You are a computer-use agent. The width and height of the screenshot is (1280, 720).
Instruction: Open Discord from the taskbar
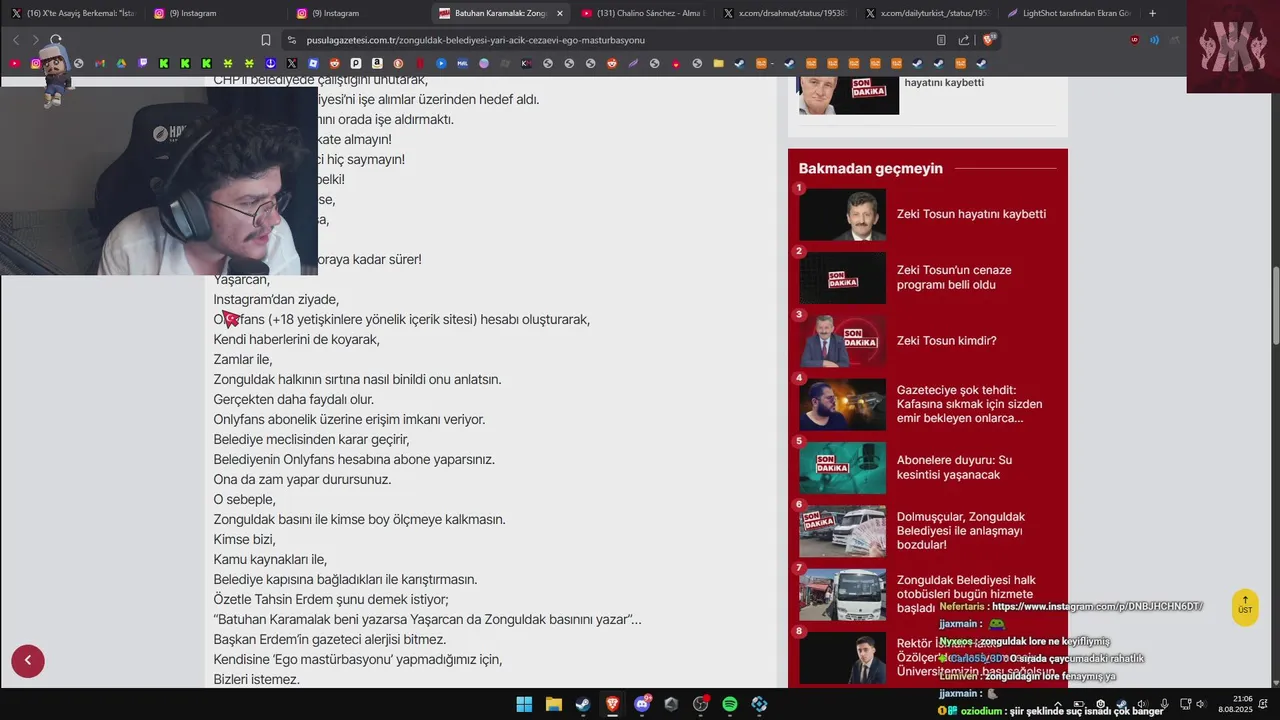click(642, 704)
